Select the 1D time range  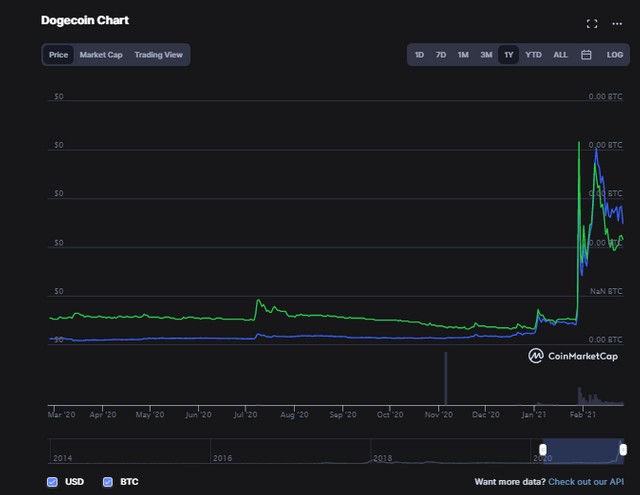click(419, 55)
